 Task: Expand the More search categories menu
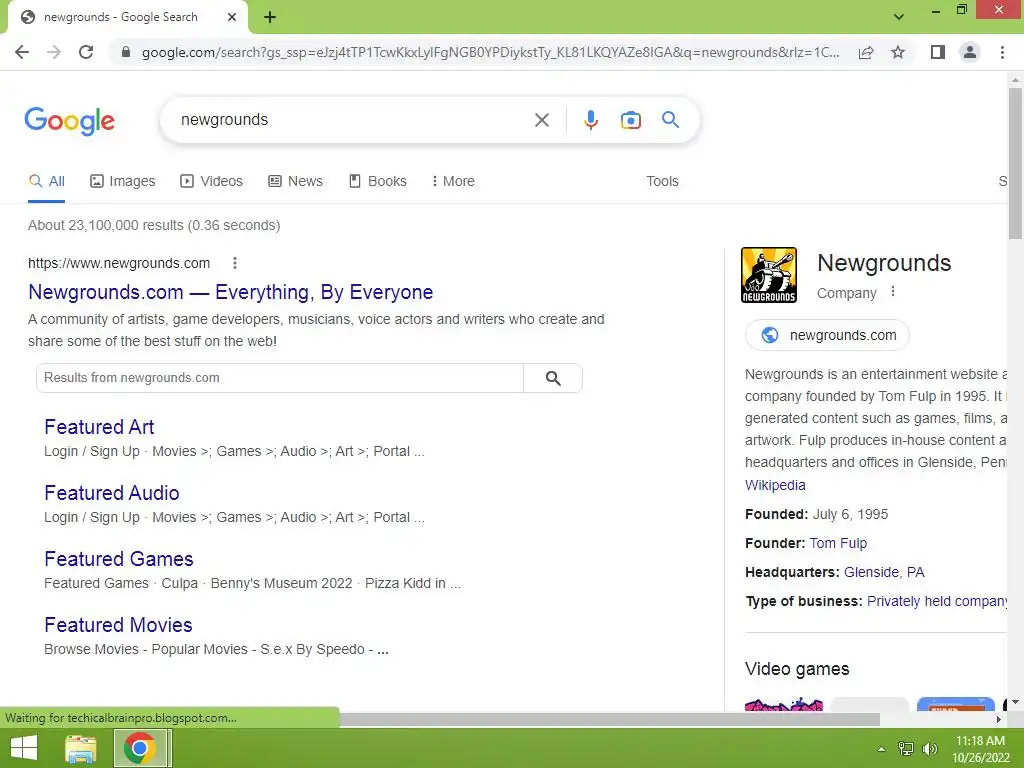453,182
